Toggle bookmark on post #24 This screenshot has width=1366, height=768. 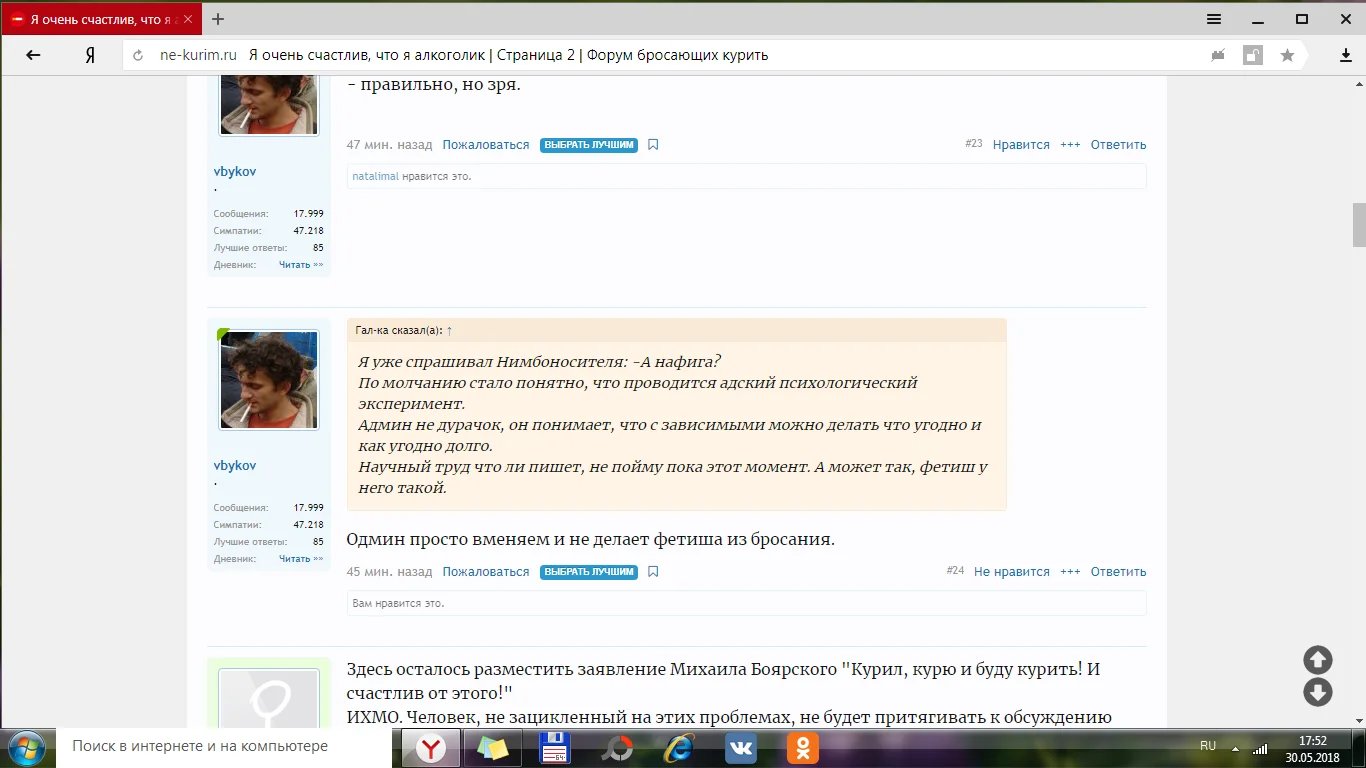click(653, 572)
